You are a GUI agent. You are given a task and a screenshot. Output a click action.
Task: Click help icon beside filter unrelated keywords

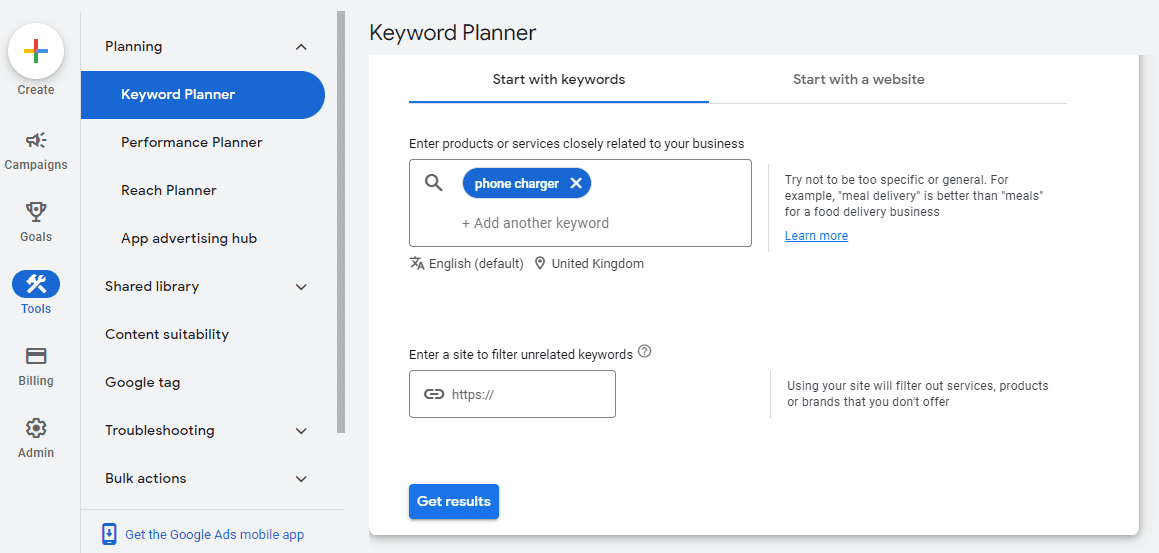pos(645,352)
